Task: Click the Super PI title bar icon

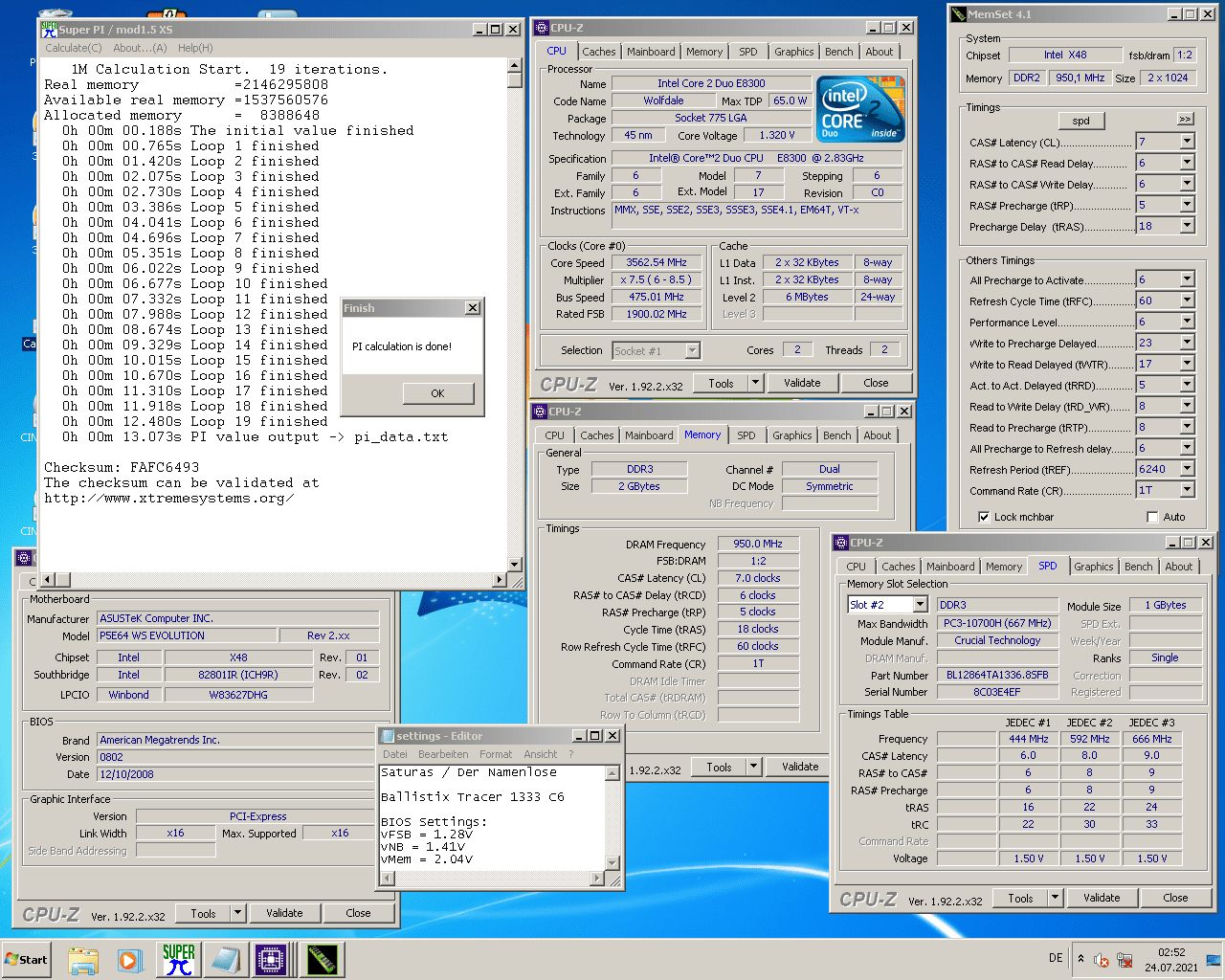Action: 49,30
